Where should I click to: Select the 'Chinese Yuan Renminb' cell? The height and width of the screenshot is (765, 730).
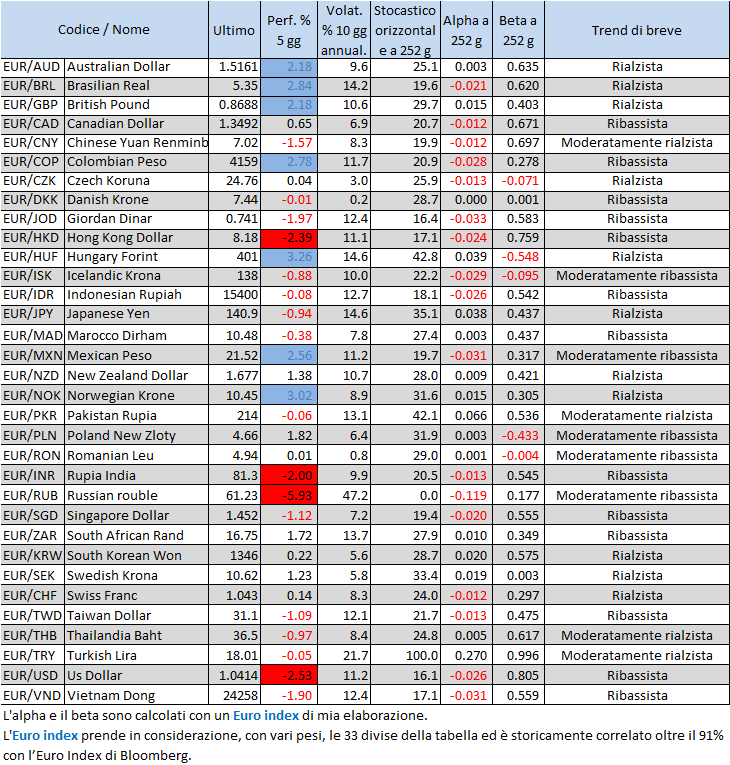click(x=137, y=143)
